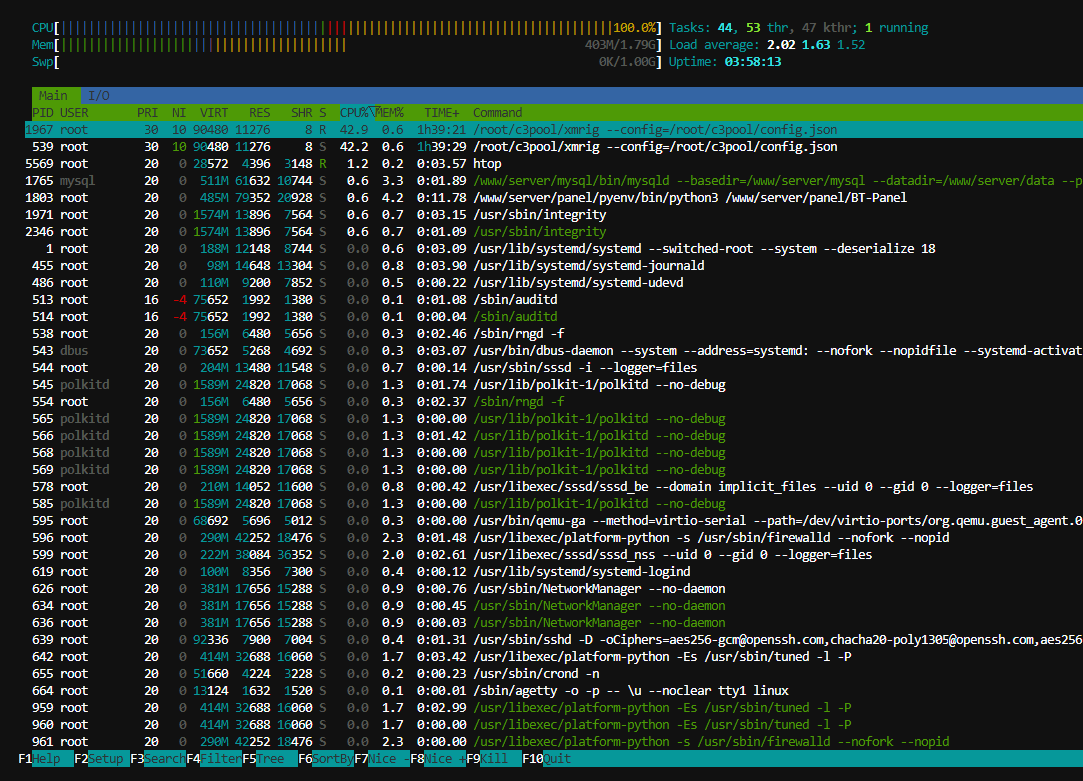Select the tuned row with PID 642
The height and width of the screenshot is (781, 1083).
(554, 656)
